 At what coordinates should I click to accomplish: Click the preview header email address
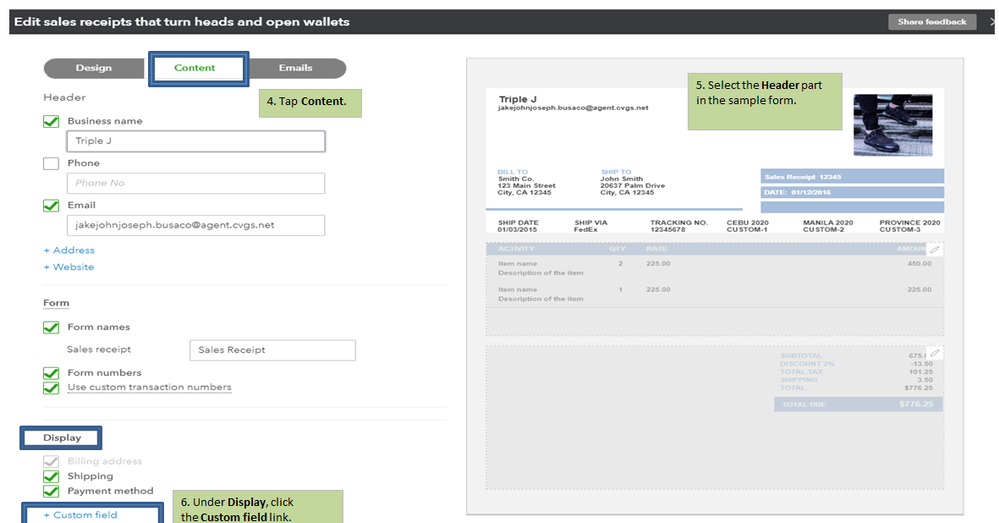click(x=573, y=108)
